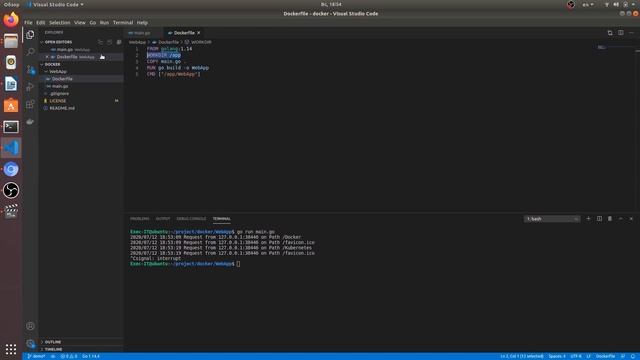This screenshot has height=360, width=640.
Task: Click Save All in Open Editors header
Action: click(109, 42)
